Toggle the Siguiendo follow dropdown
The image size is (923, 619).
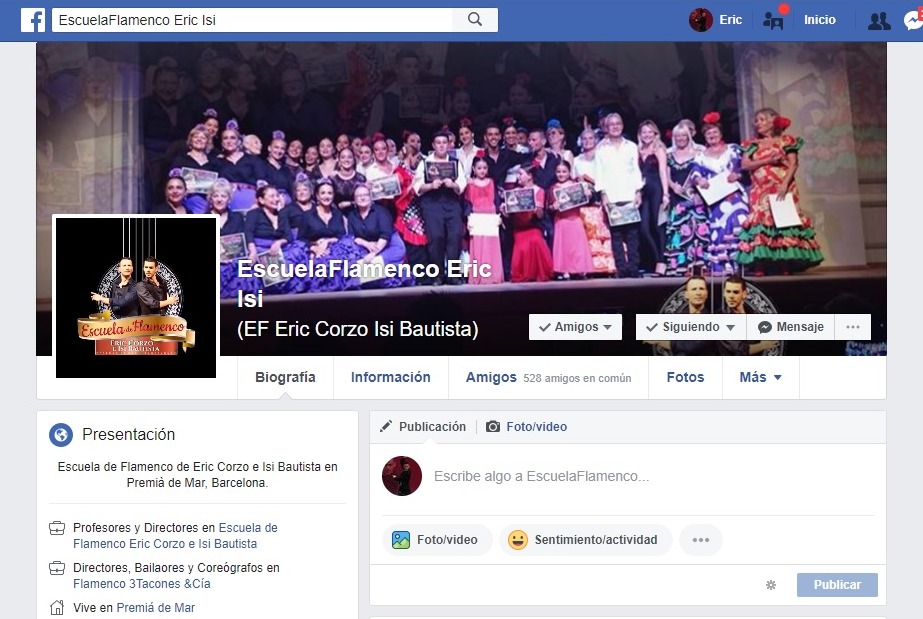click(x=690, y=327)
